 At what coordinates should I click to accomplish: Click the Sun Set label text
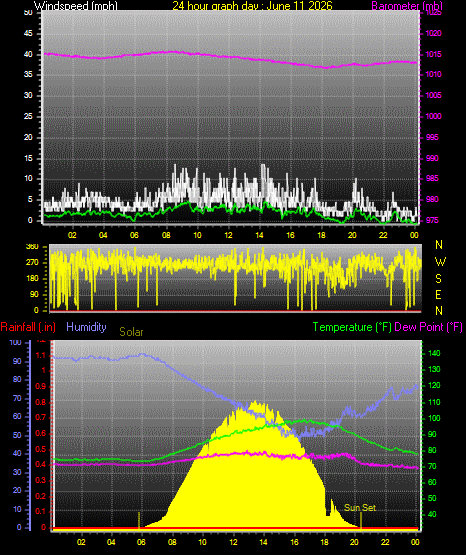[x=360, y=508]
